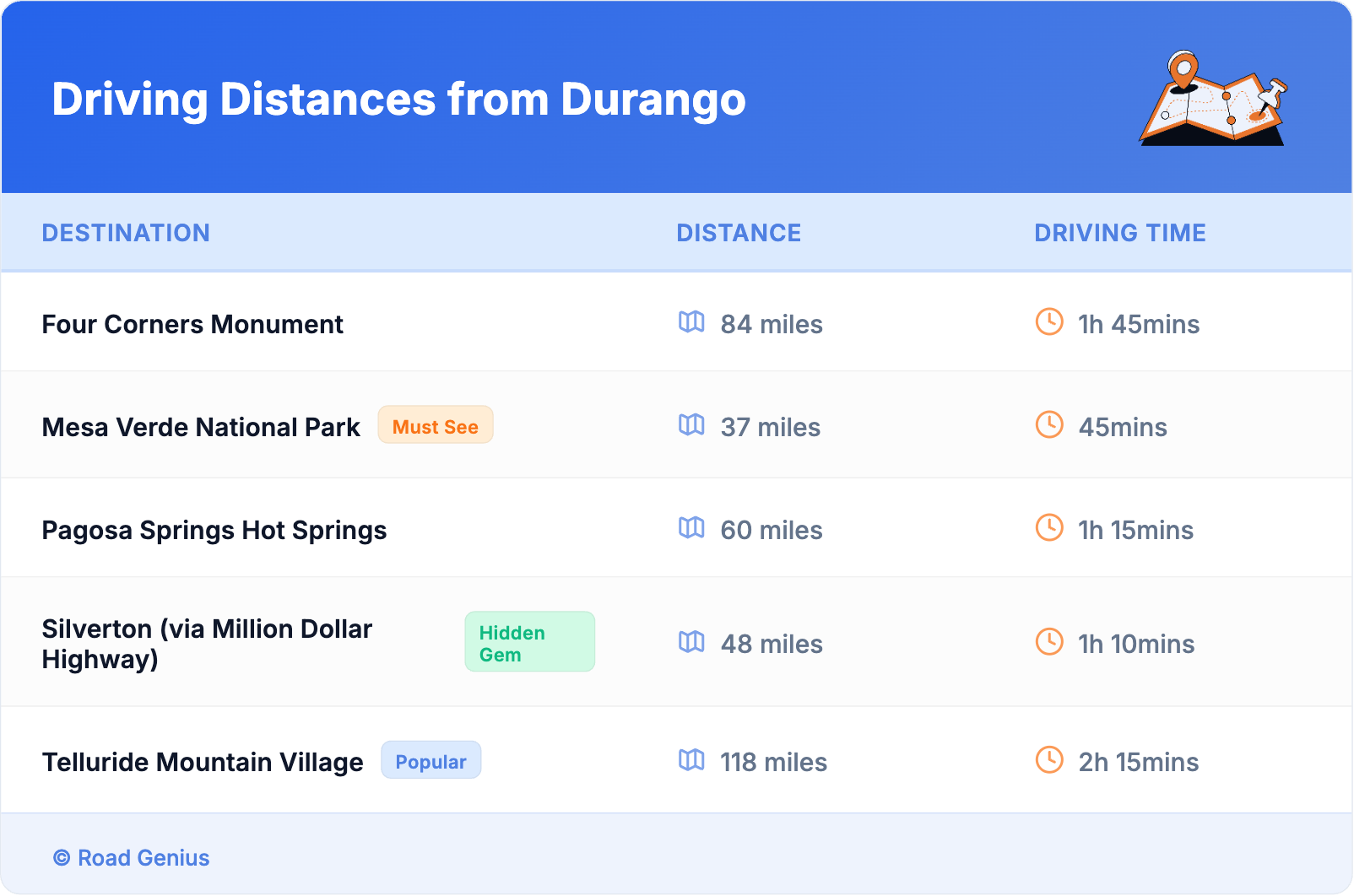The height and width of the screenshot is (896, 1354).
Task: Click clock icon beside 45mins
Action: click(x=1049, y=425)
